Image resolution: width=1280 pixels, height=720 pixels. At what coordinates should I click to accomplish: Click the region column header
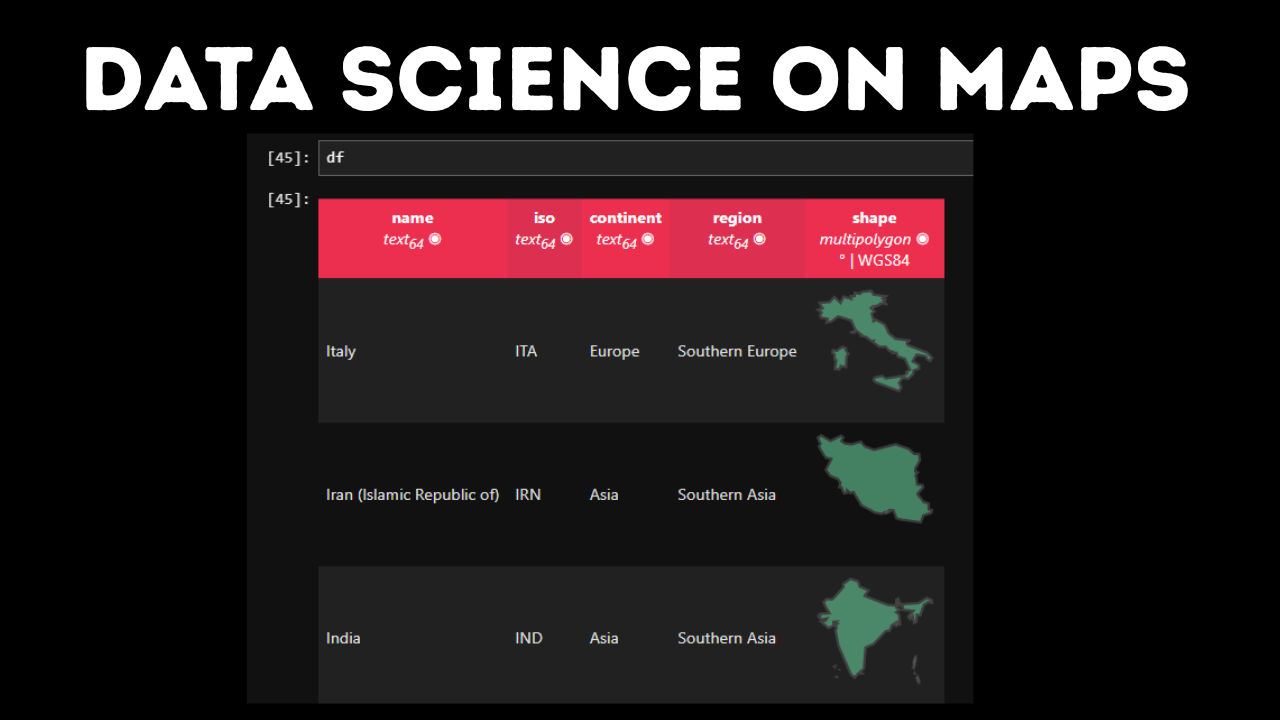737,238
